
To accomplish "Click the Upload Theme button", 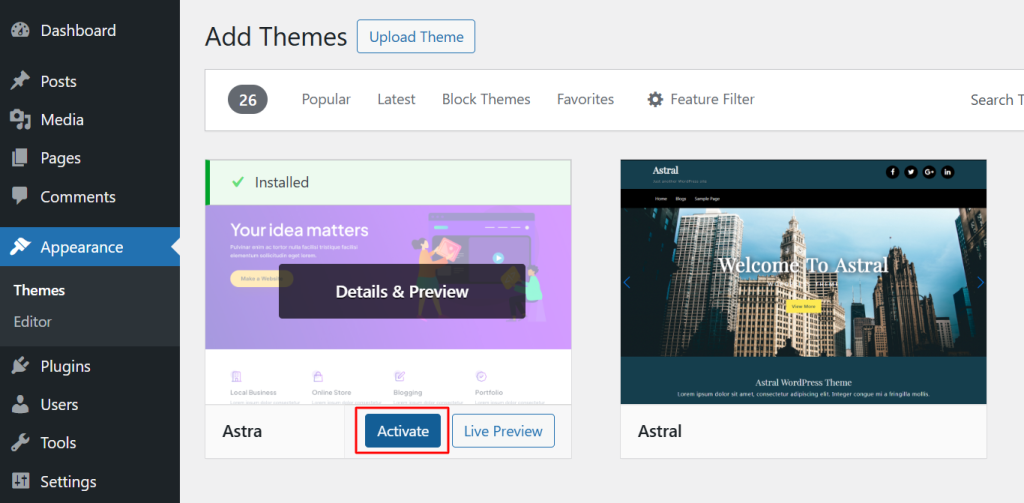I will pos(416,37).
